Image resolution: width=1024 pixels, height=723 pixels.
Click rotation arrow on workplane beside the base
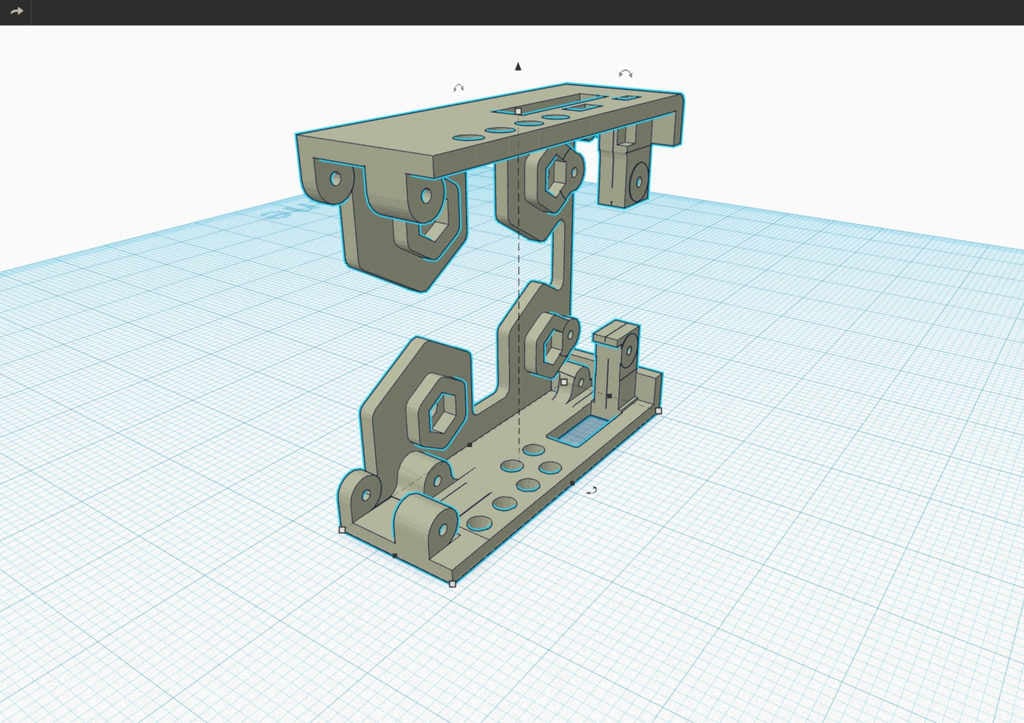591,490
